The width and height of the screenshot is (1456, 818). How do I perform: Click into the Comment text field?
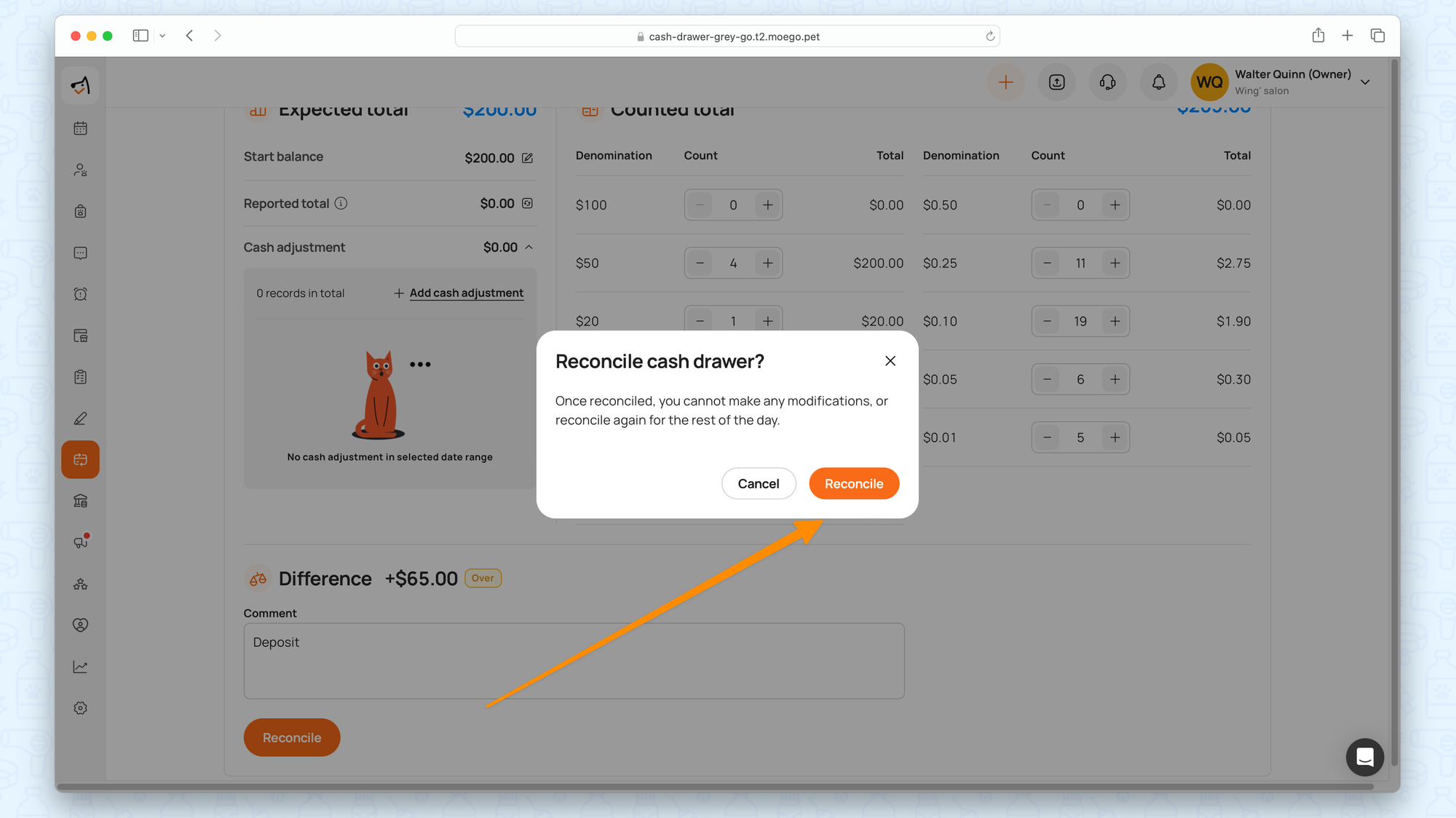[x=574, y=661]
